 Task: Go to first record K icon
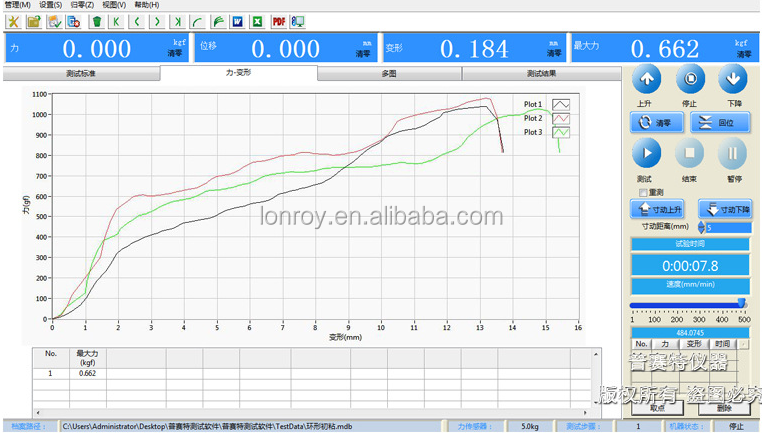tap(116, 21)
